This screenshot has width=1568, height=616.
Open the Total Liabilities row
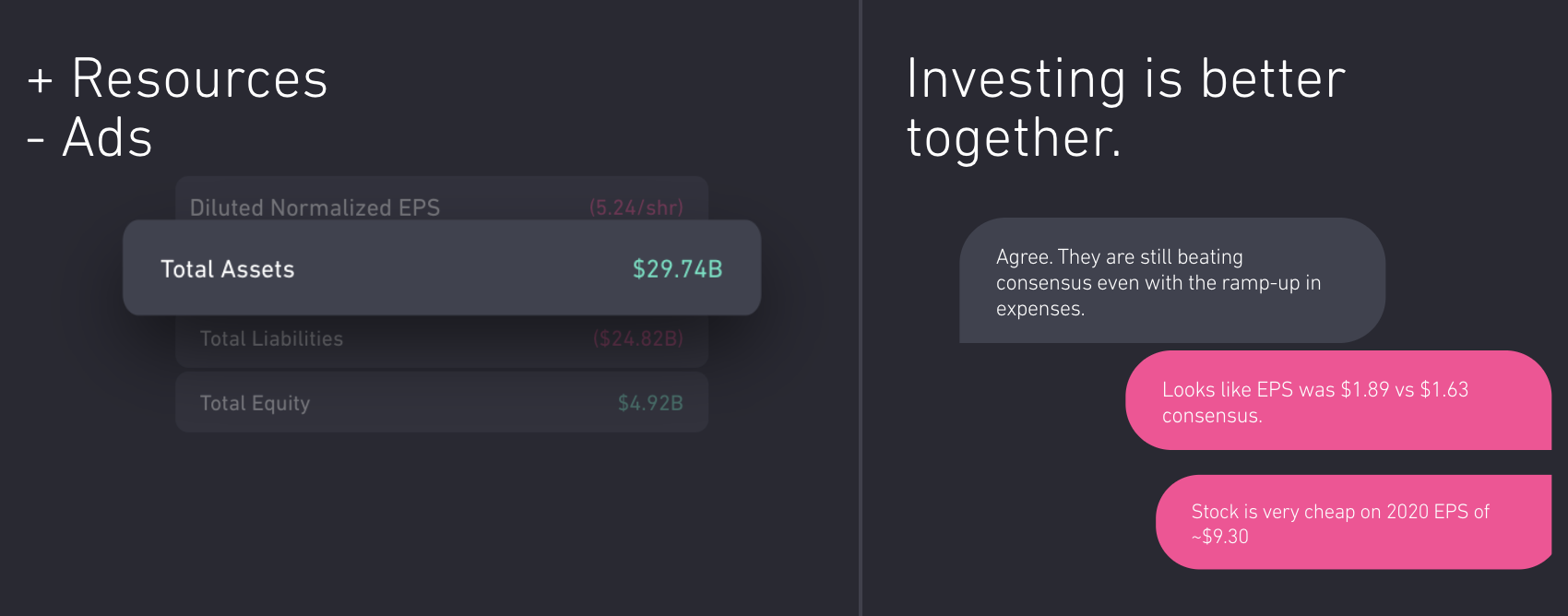point(441,339)
